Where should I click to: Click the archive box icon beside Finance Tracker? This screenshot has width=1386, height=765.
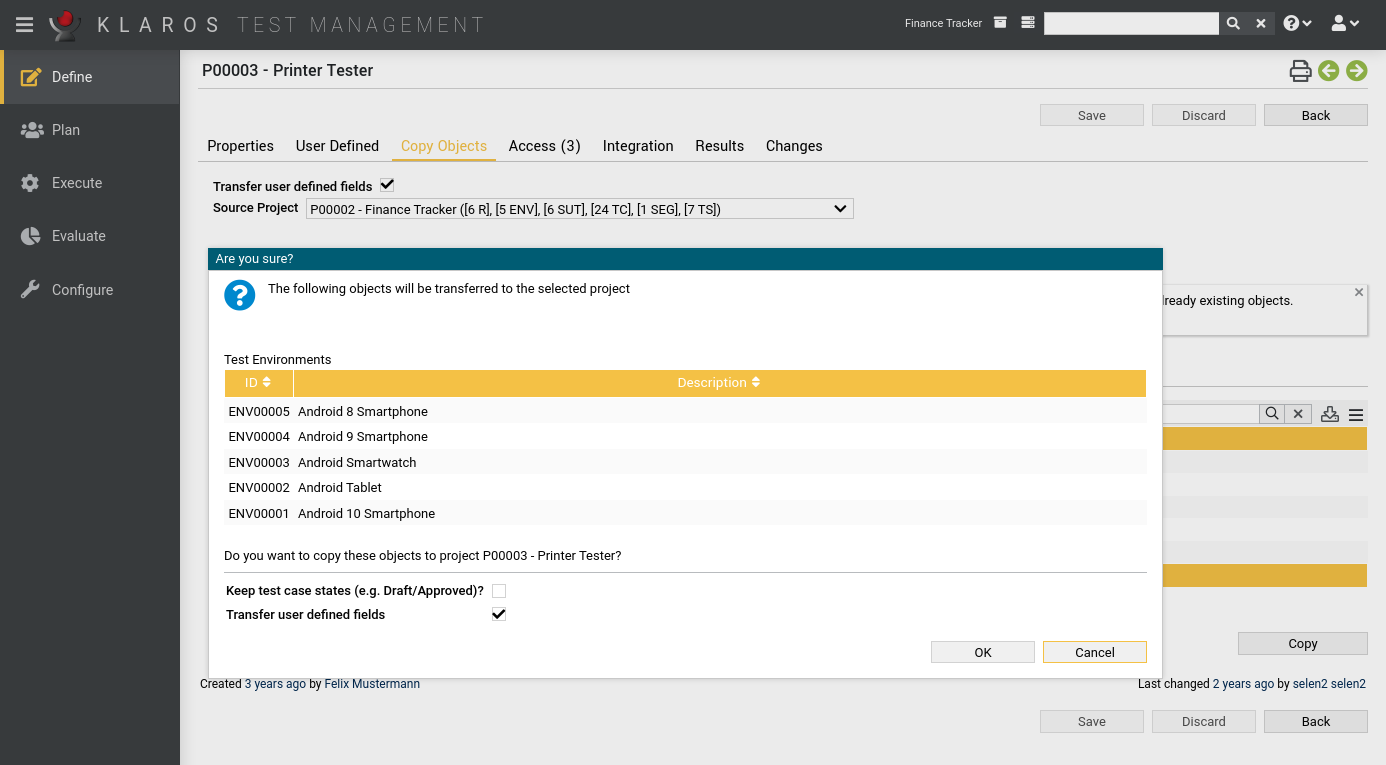1000,23
